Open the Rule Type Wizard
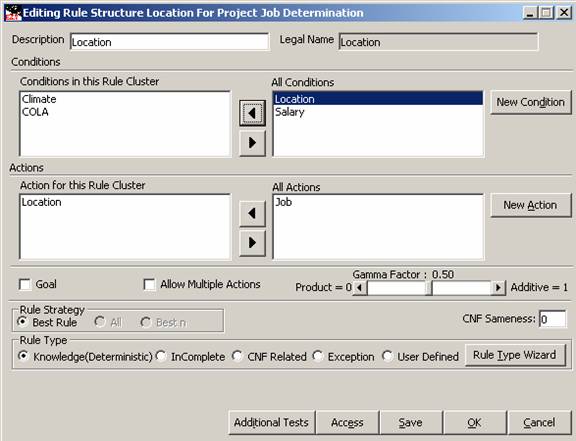 (x=515, y=355)
